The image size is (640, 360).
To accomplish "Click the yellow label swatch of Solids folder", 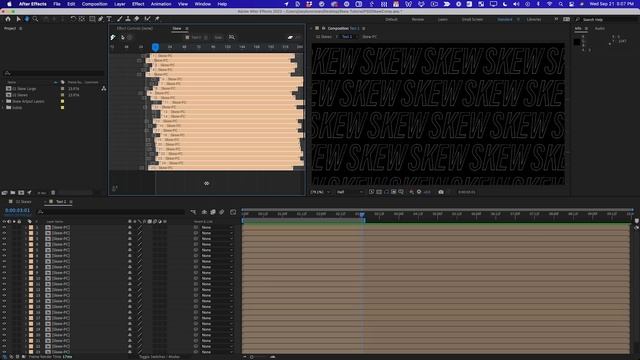I will coord(62,108).
